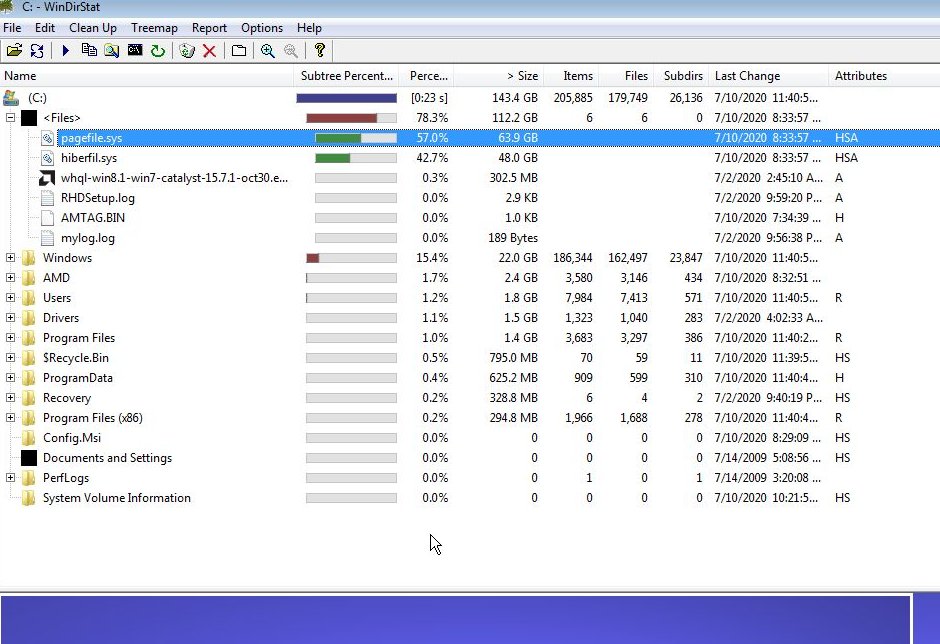Click the System Volume Information folder icon
Screen dimensions: 940x644
(x=28, y=498)
